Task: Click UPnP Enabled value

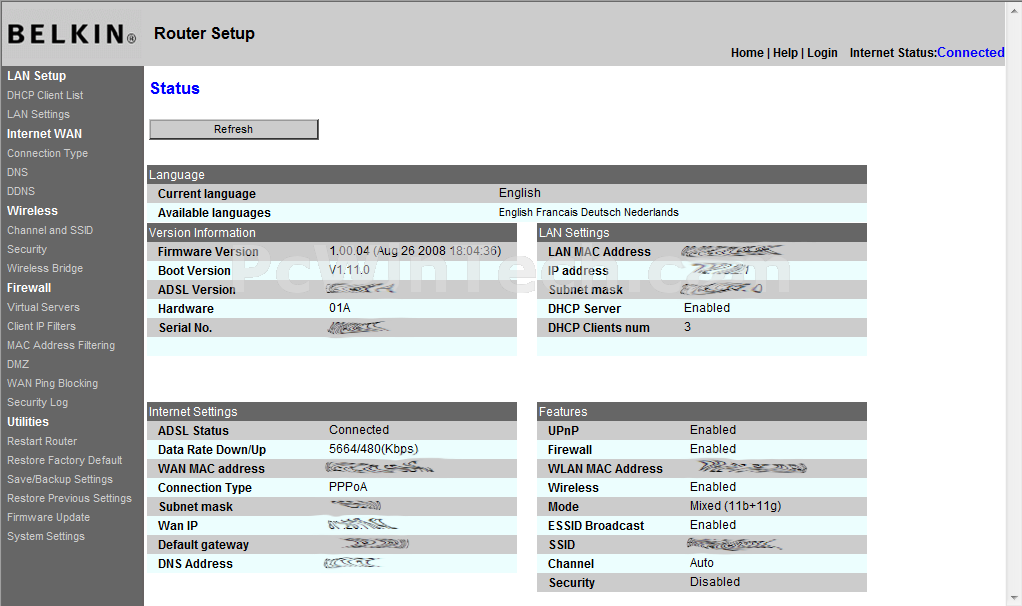Action: [713, 430]
